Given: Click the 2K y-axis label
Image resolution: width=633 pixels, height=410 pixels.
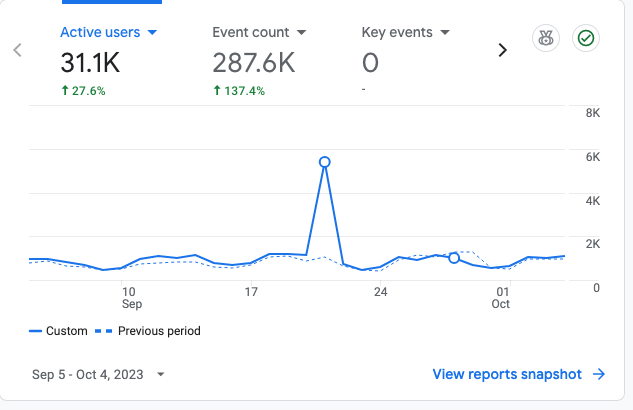Looking at the screenshot, I should pos(593,244).
